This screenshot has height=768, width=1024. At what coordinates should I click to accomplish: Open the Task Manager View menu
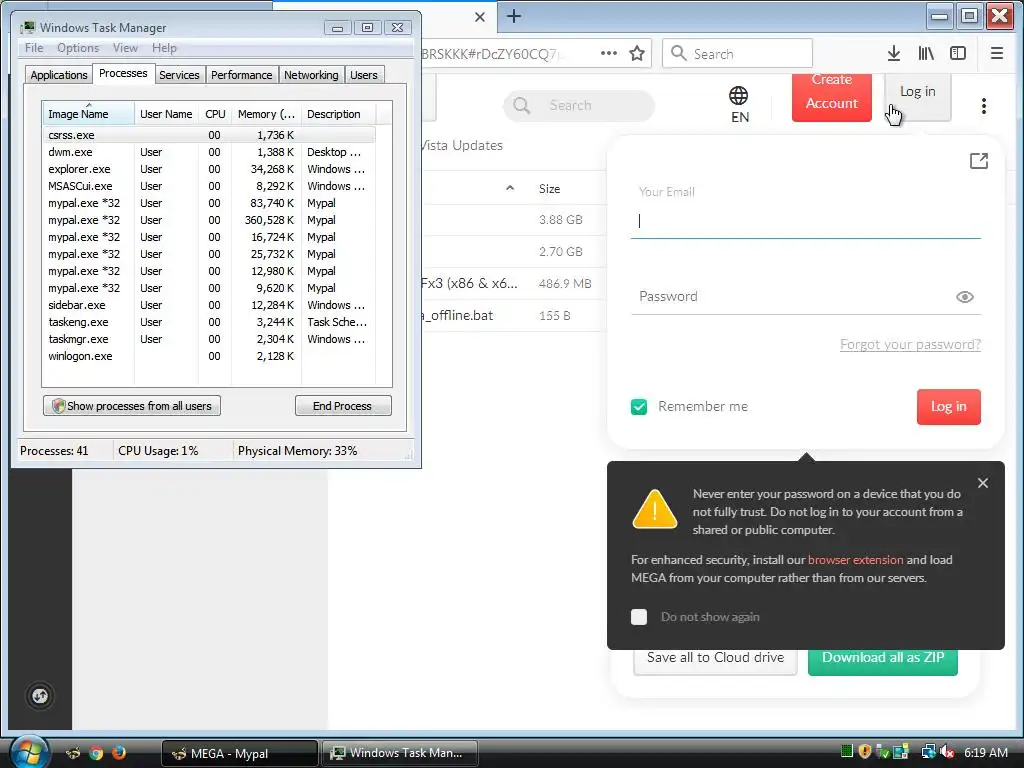[125, 48]
